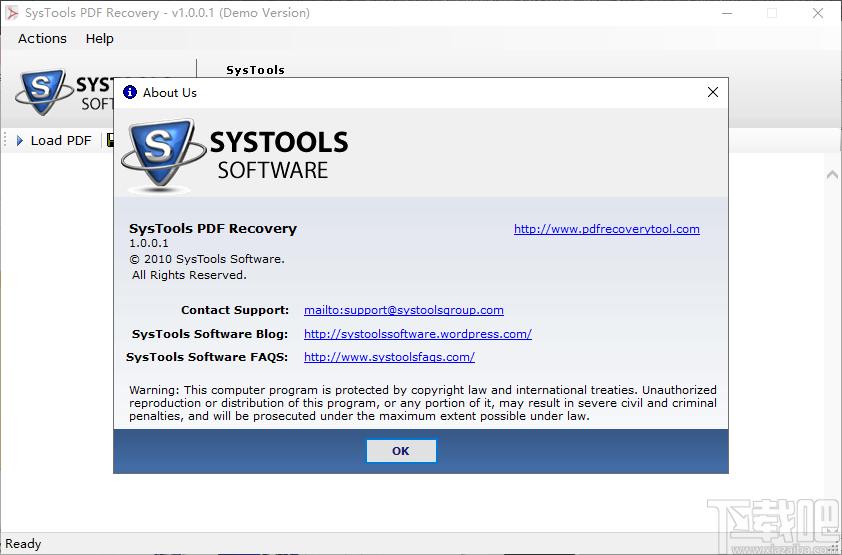The image size is (842, 555).
Task: Click the OK button in About Us dialog
Action: pos(401,451)
